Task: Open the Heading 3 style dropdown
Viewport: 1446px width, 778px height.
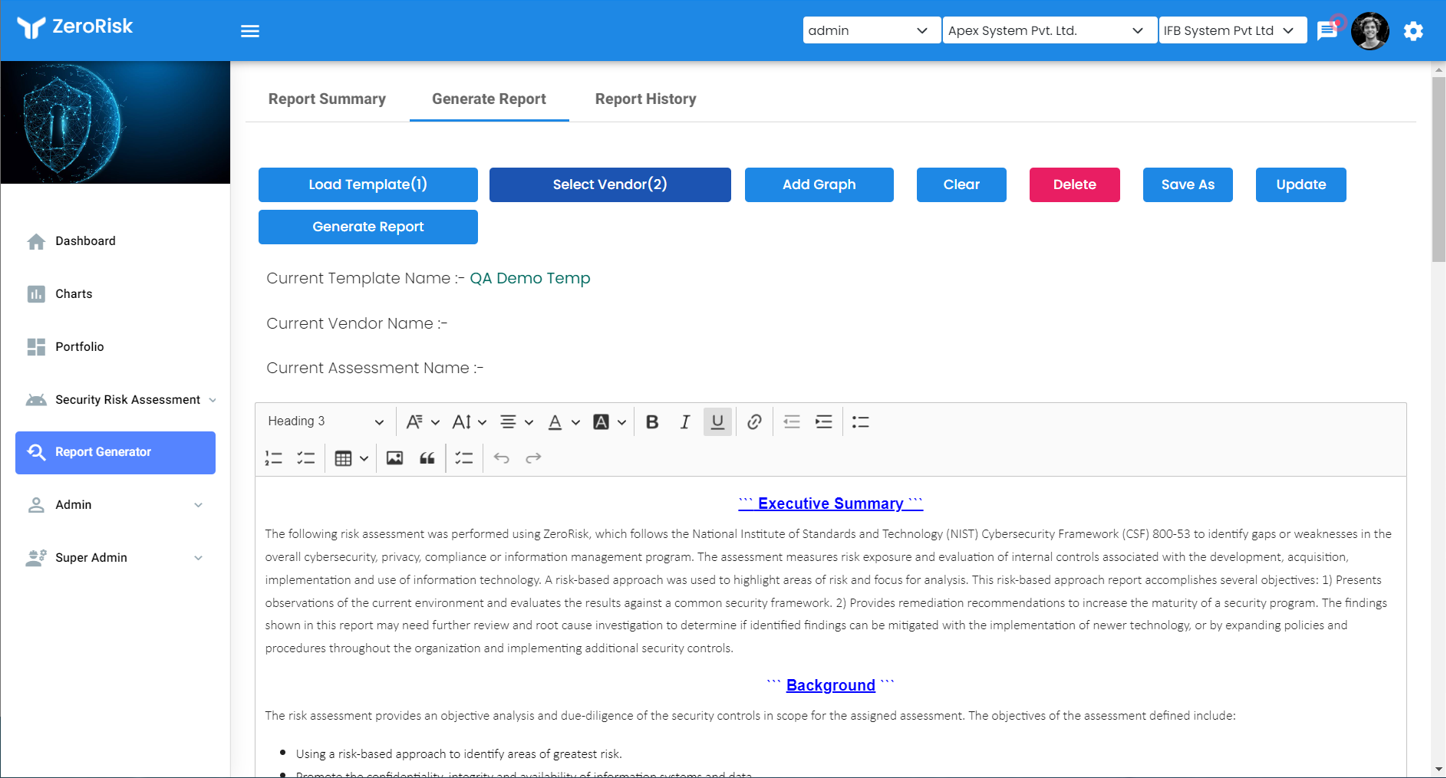Action: point(326,422)
